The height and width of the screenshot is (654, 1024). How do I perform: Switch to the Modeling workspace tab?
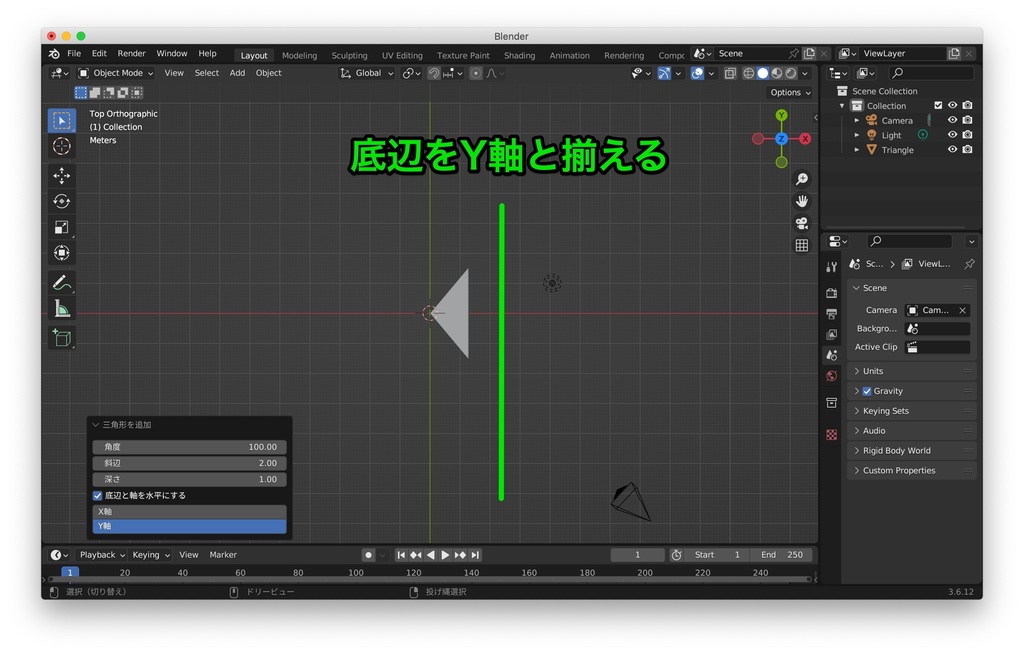[x=299, y=55]
